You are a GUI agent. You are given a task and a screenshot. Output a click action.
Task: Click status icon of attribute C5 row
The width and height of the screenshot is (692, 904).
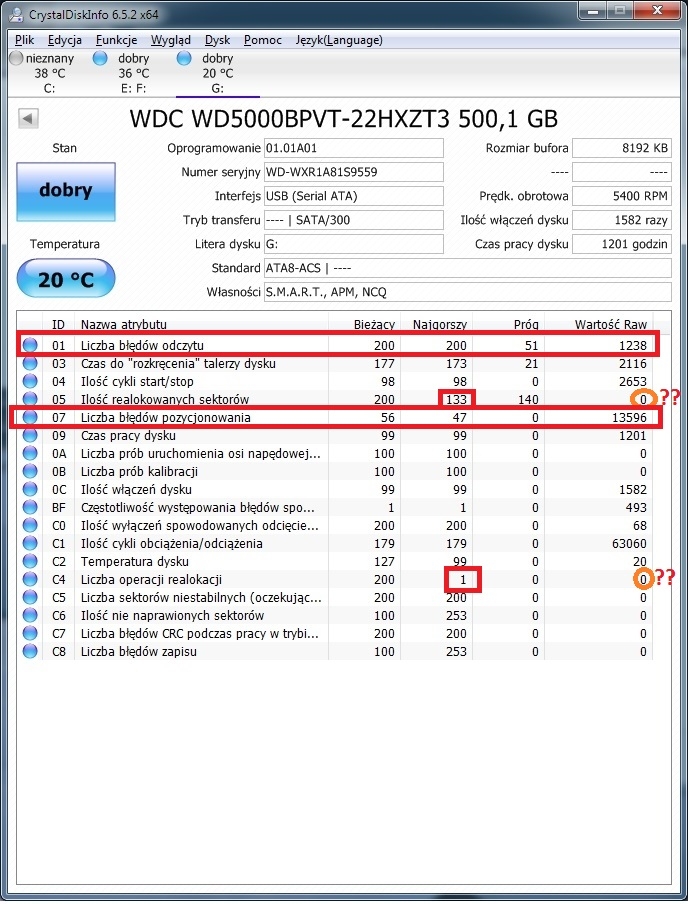tap(30, 597)
